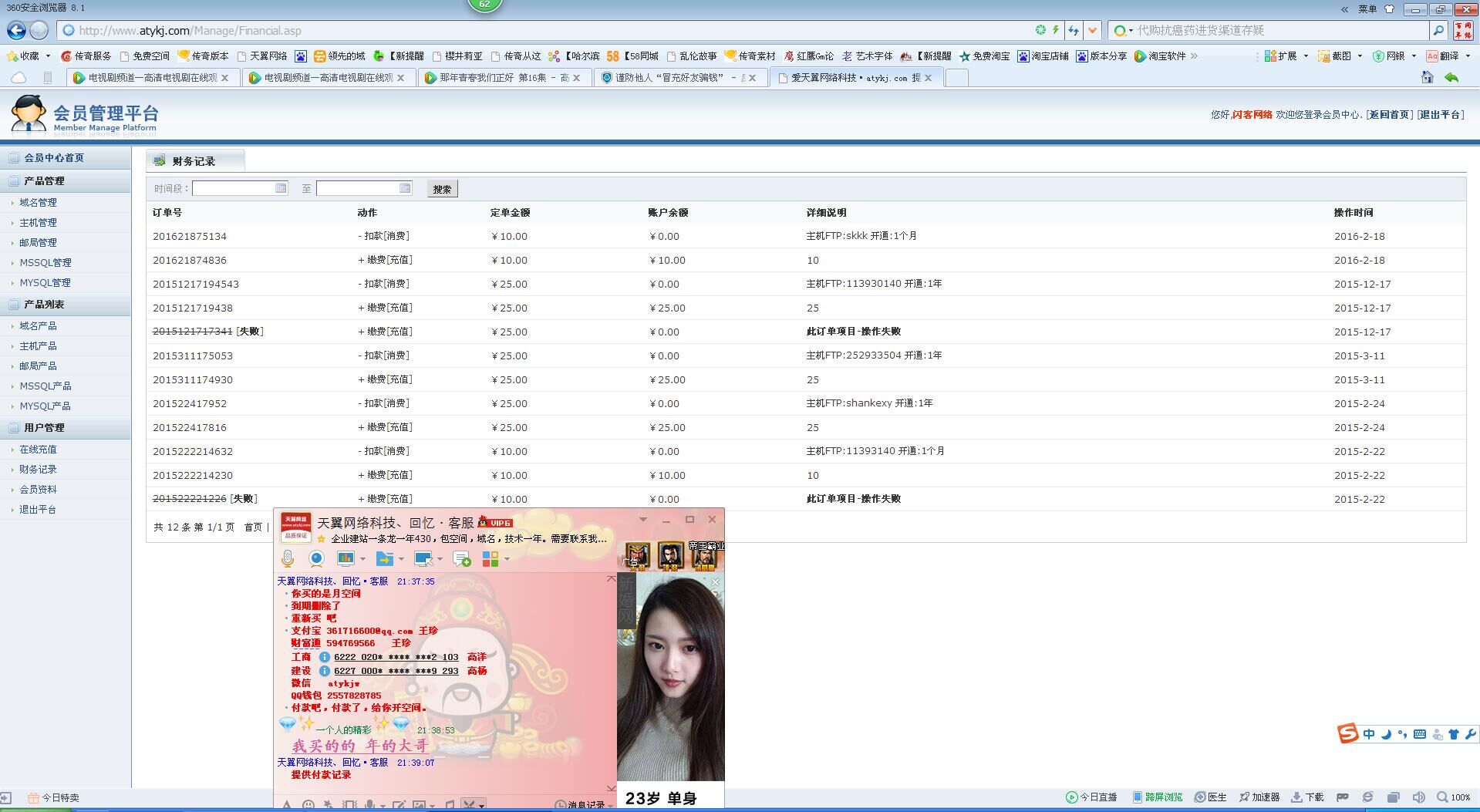The width and height of the screenshot is (1480, 812).
Task: Open QQ chat window menu dropdown arrow
Action: point(642,520)
